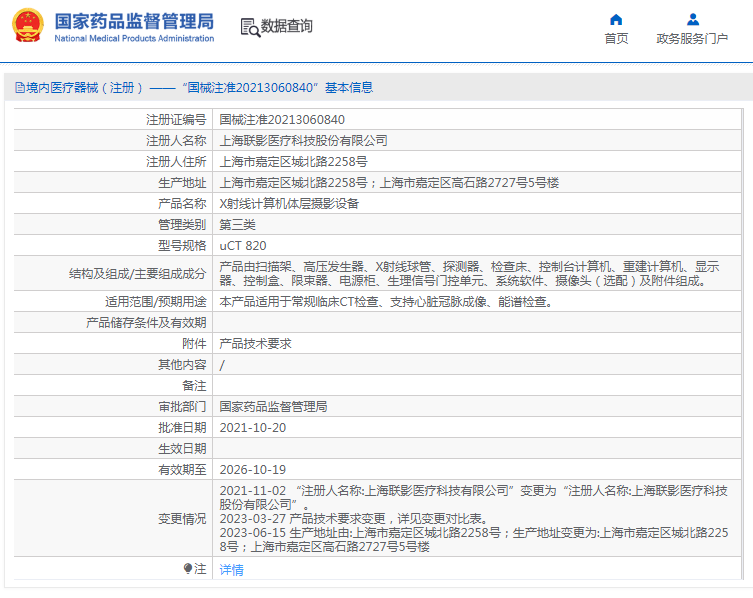Click 产品技术要求 value

point(255,344)
